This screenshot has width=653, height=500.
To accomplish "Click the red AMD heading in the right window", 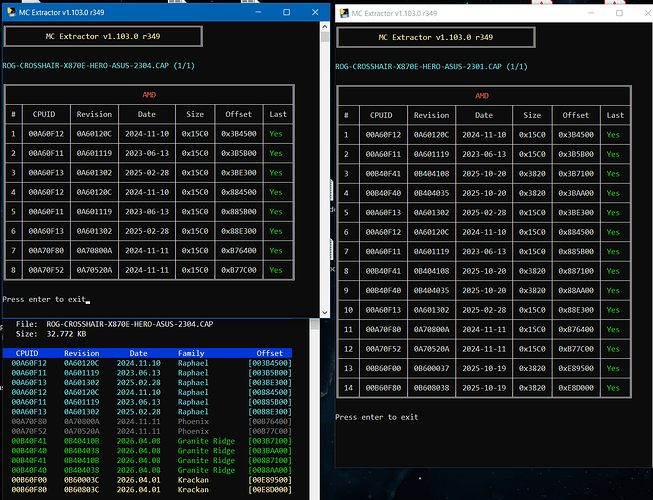I will pyautogui.click(x=482, y=95).
